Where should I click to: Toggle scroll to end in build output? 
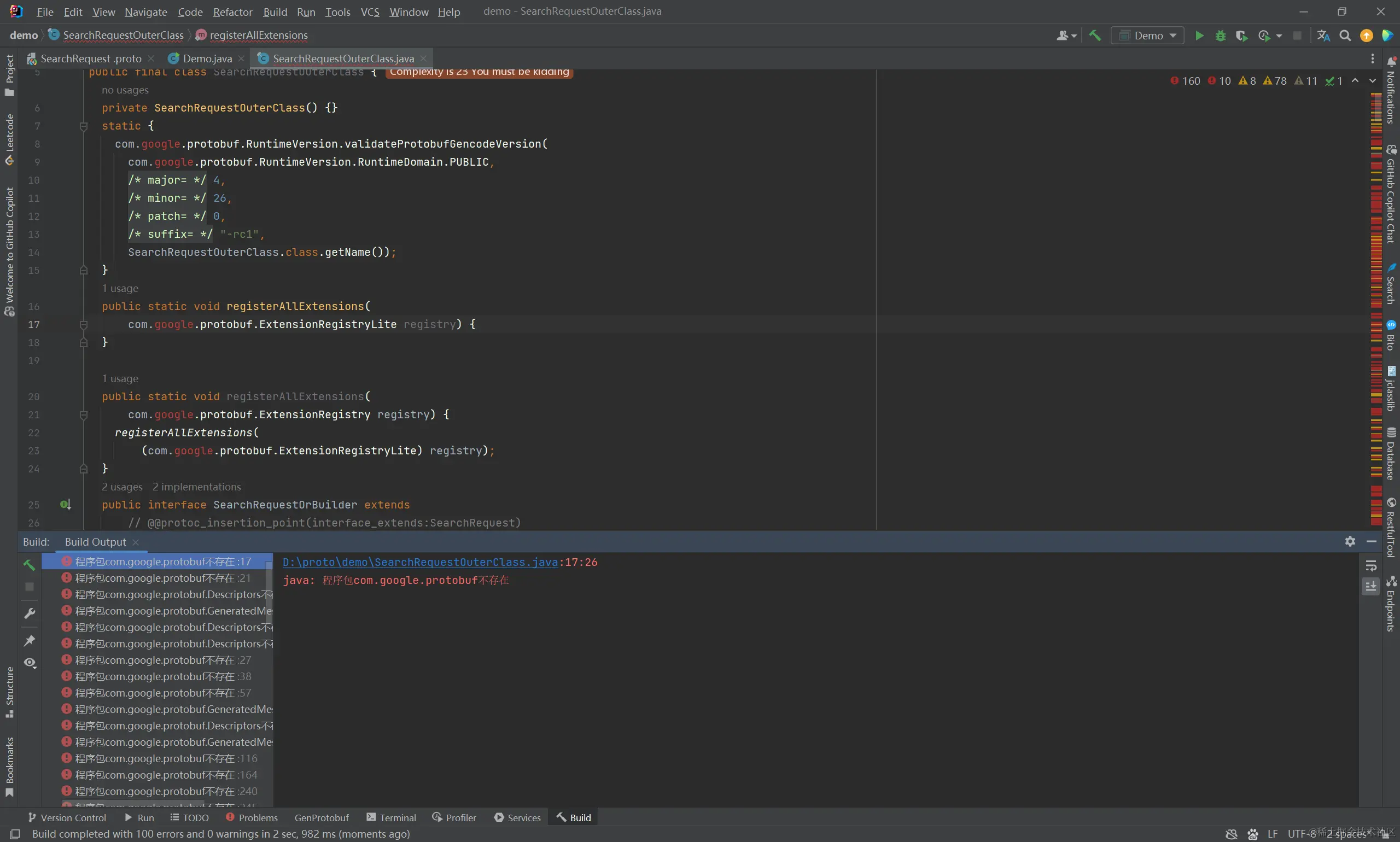(x=1370, y=587)
